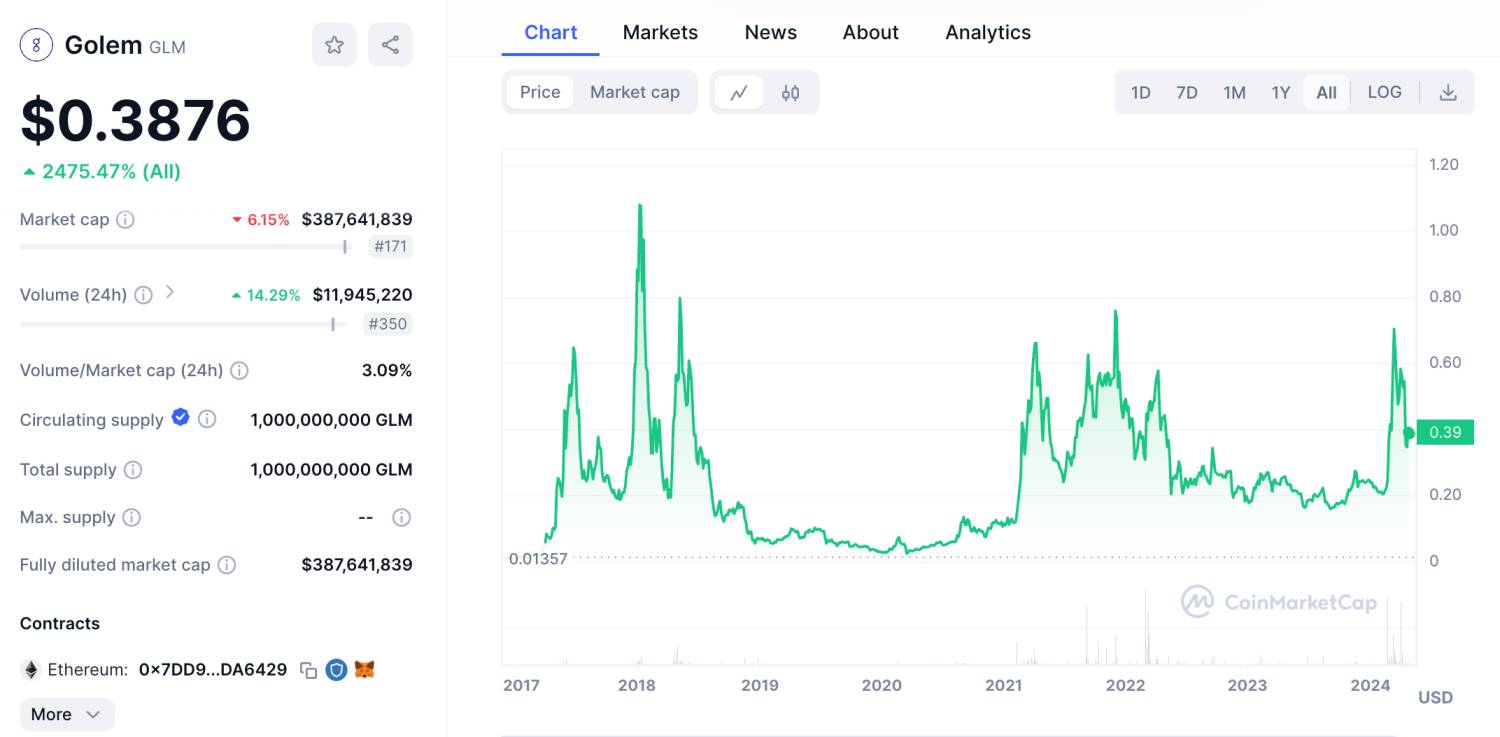The height and width of the screenshot is (737, 1500).
Task: Set chart range to 1Y
Action: tap(1281, 92)
